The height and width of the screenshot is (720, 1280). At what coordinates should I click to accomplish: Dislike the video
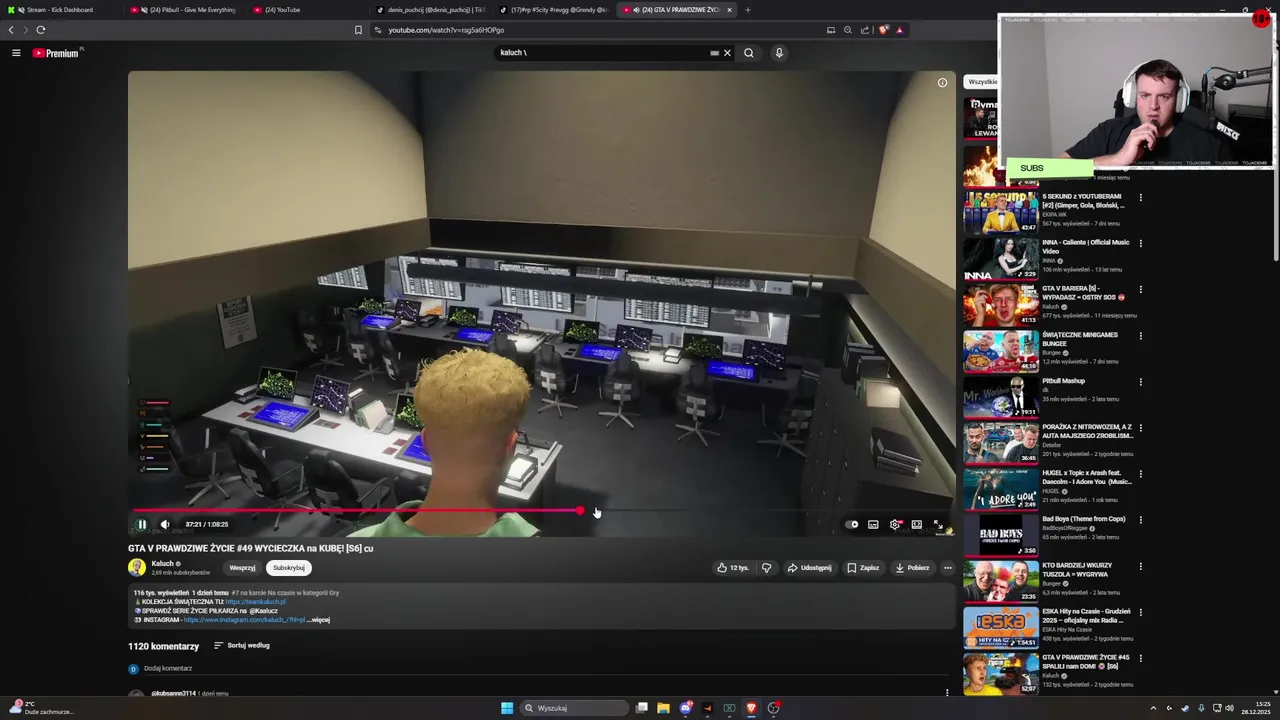767,568
